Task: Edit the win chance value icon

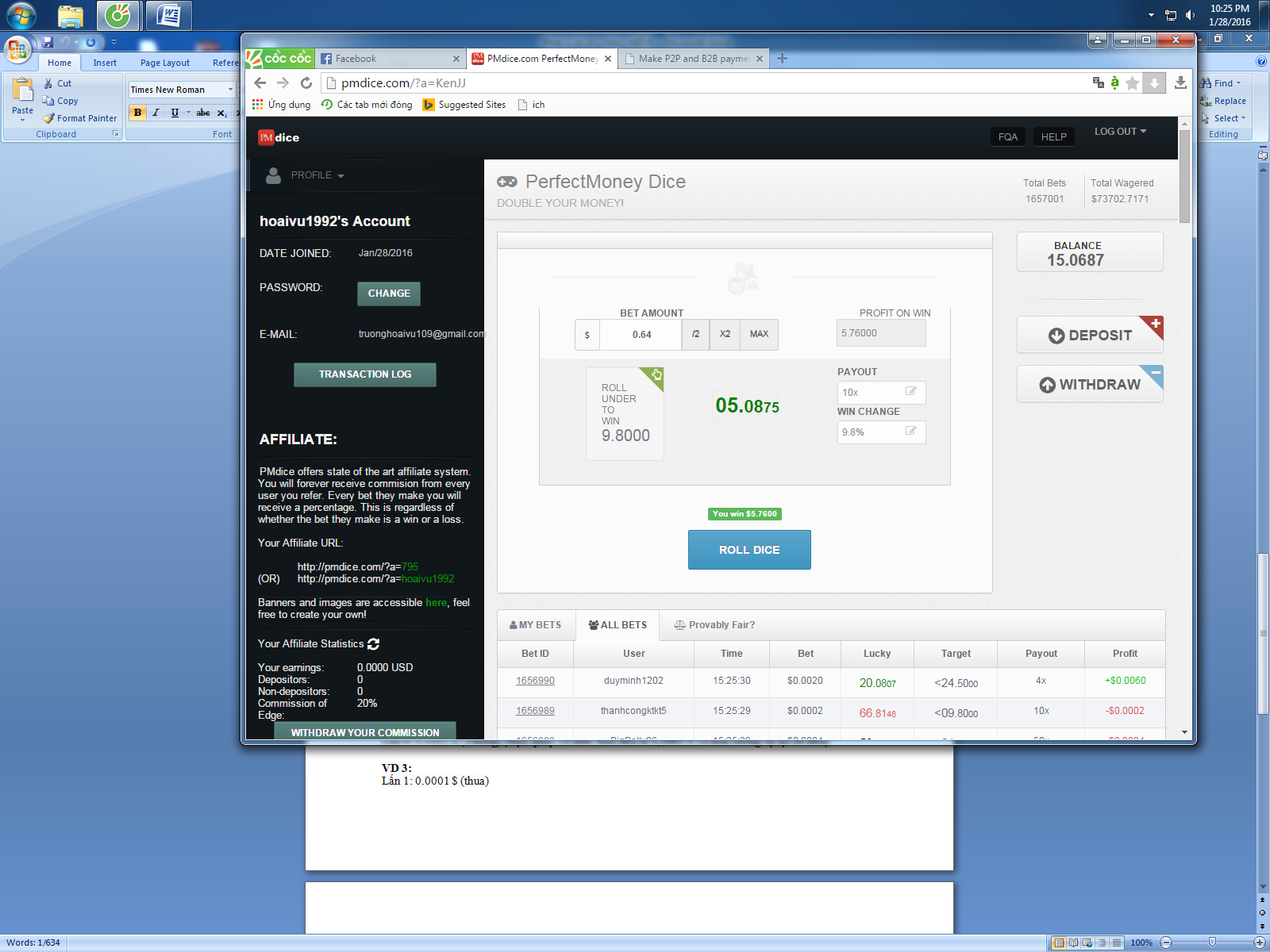Action: click(x=911, y=431)
